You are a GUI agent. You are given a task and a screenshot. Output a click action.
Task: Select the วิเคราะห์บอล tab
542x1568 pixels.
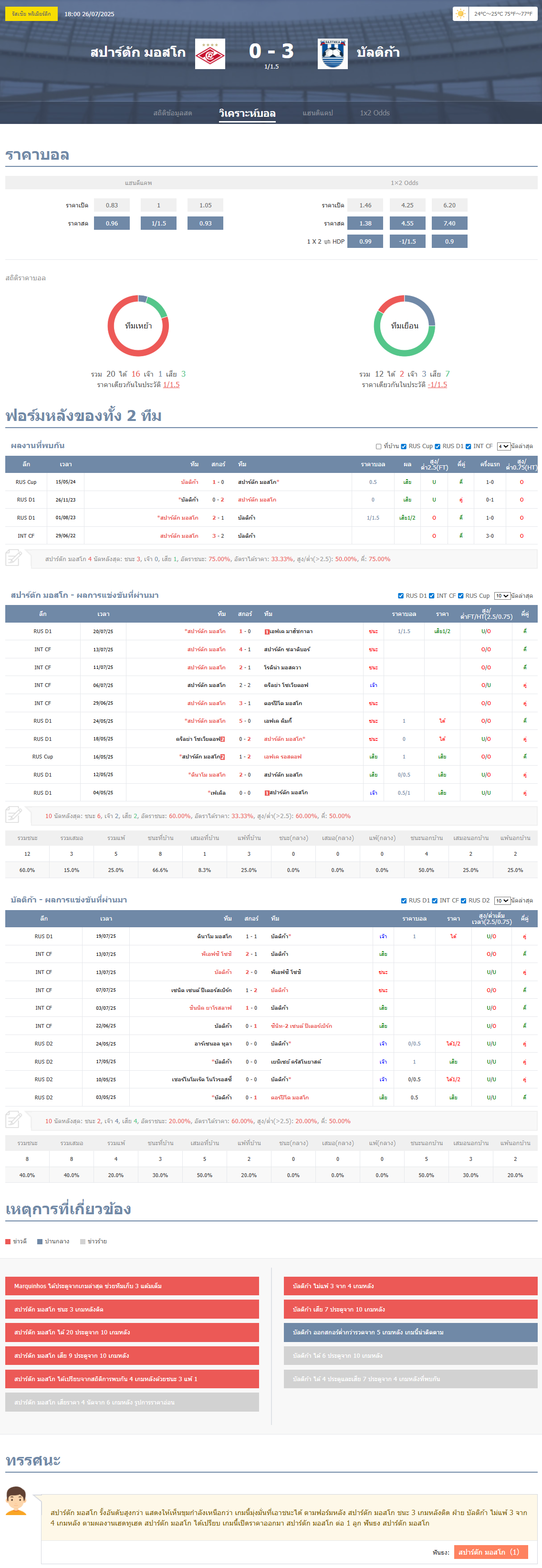(247, 113)
